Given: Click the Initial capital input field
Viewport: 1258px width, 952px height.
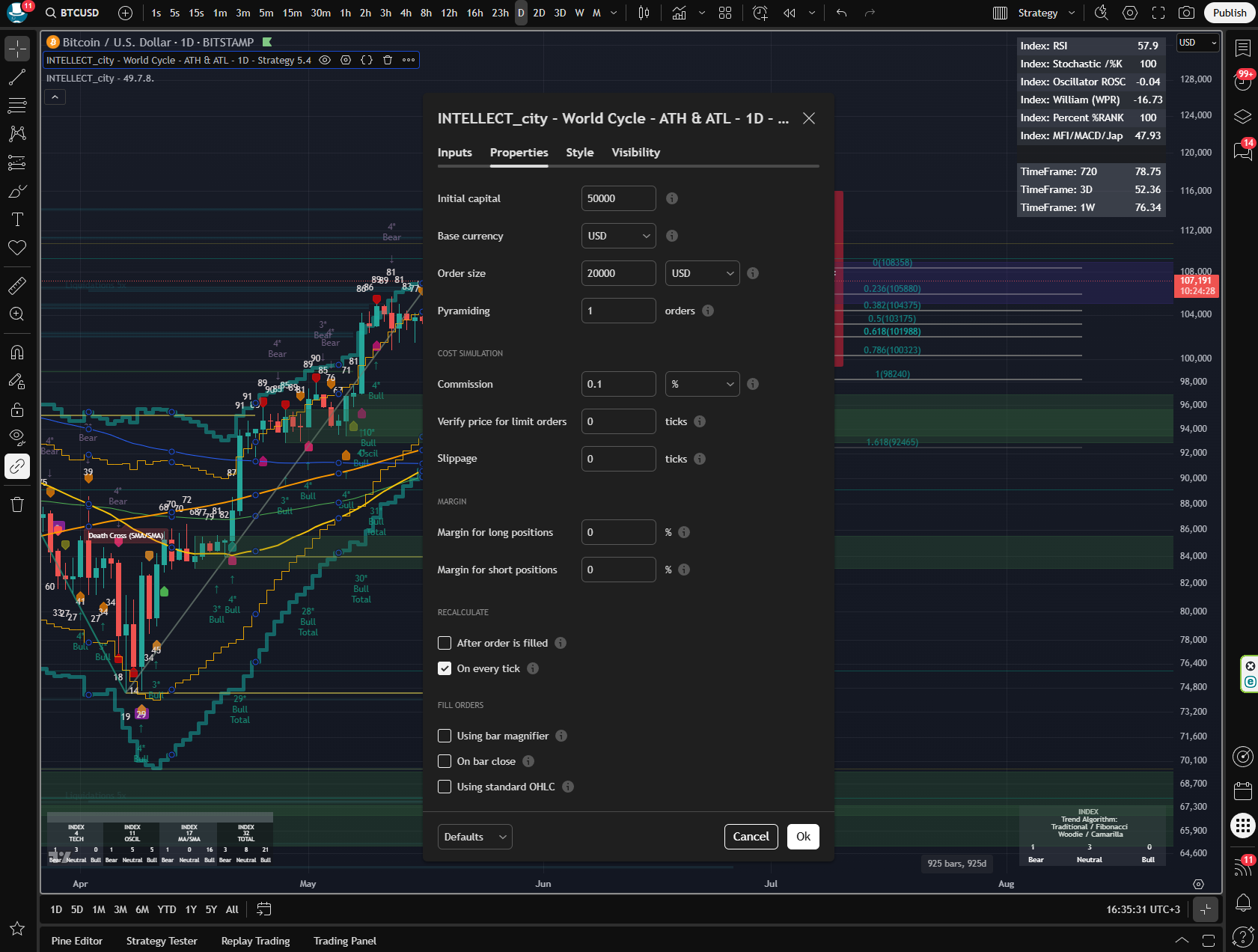Looking at the screenshot, I should pyautogui.click(x=618, y=198).
